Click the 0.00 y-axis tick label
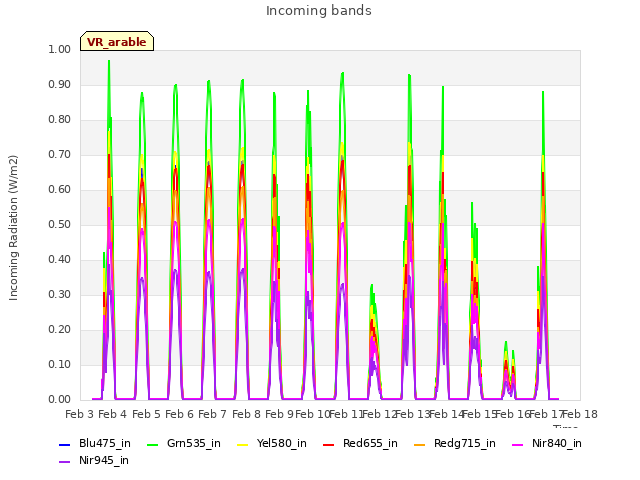The width and height of the screenshot is (640, 480). pos(60,400)
